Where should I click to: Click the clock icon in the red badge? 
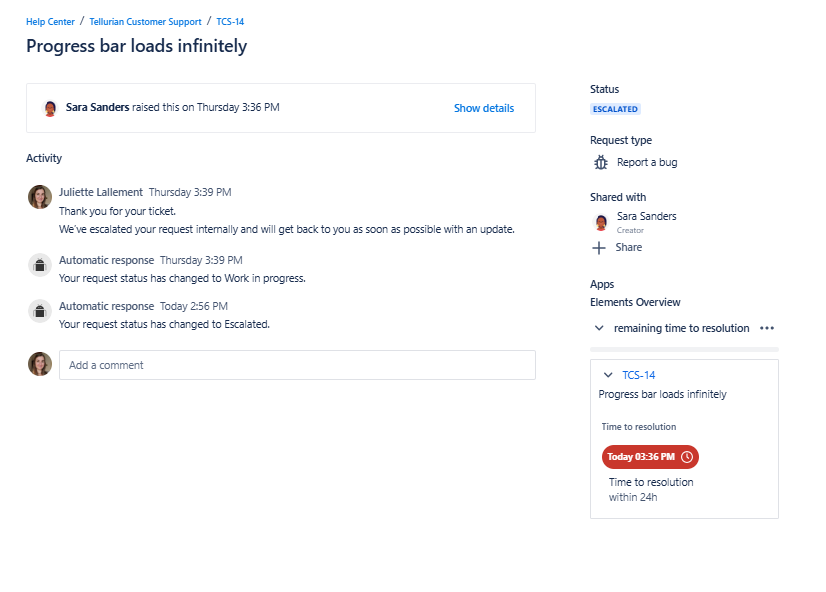pyautogui.click(x=687, y=456)
